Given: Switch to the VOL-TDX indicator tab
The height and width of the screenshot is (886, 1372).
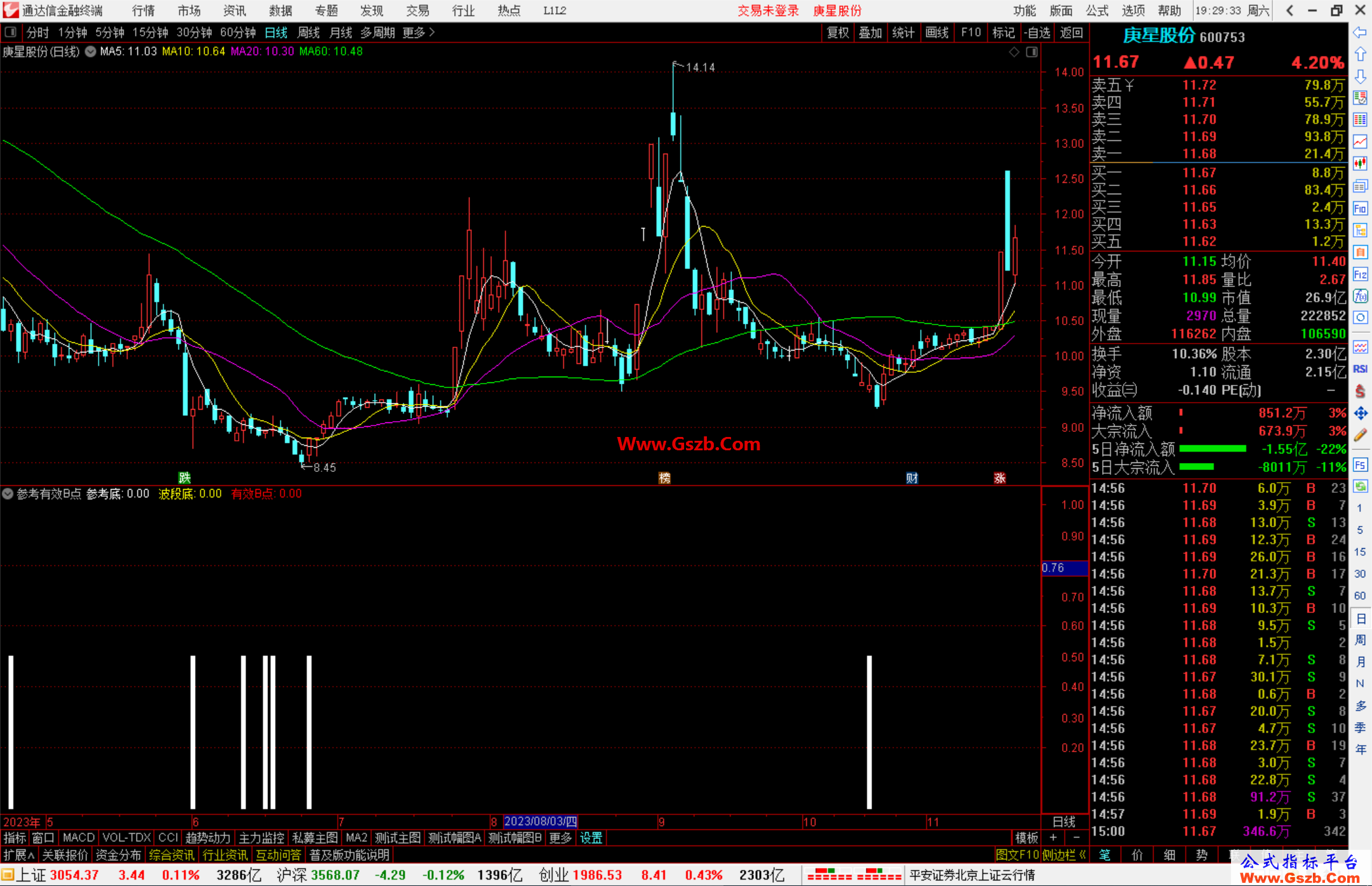Looking at the screenshot, I should click(126, 838).
